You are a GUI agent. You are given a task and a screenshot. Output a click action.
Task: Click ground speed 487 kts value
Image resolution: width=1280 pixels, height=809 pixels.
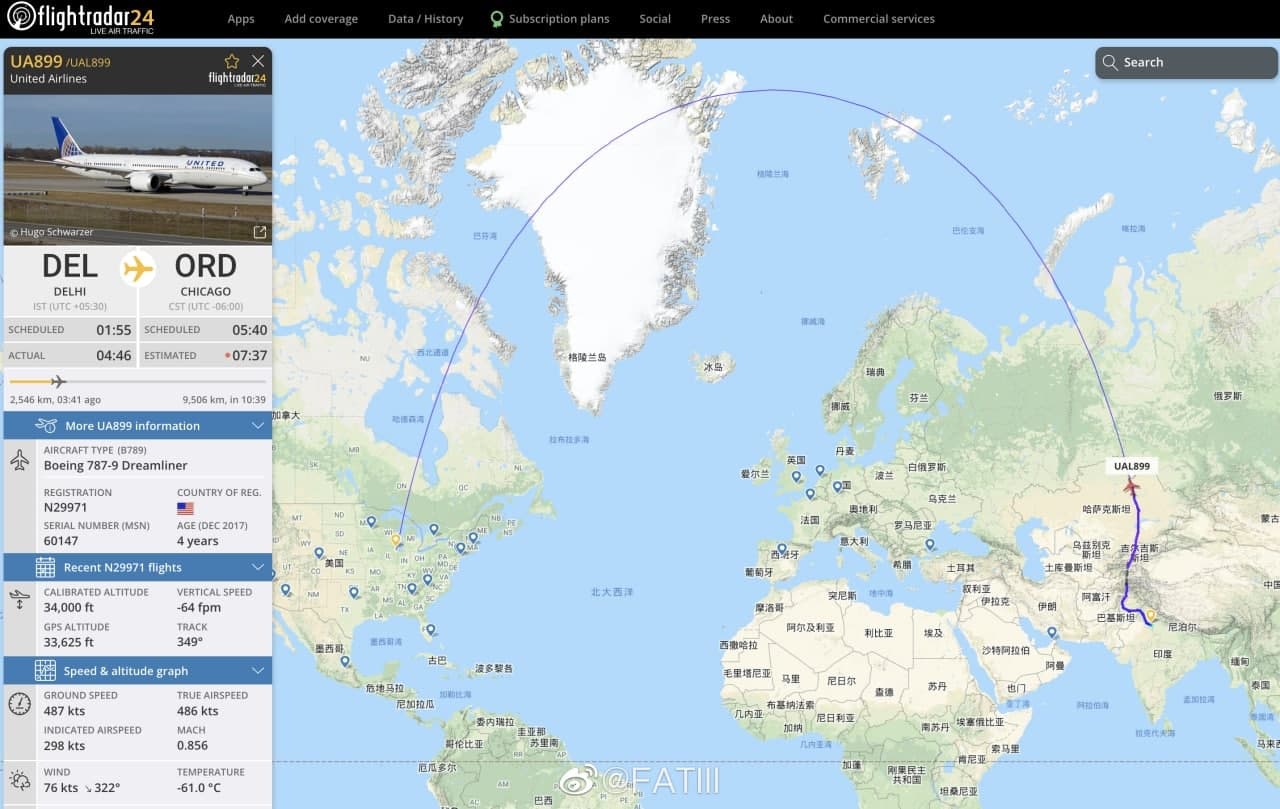[x=64, y=711]
